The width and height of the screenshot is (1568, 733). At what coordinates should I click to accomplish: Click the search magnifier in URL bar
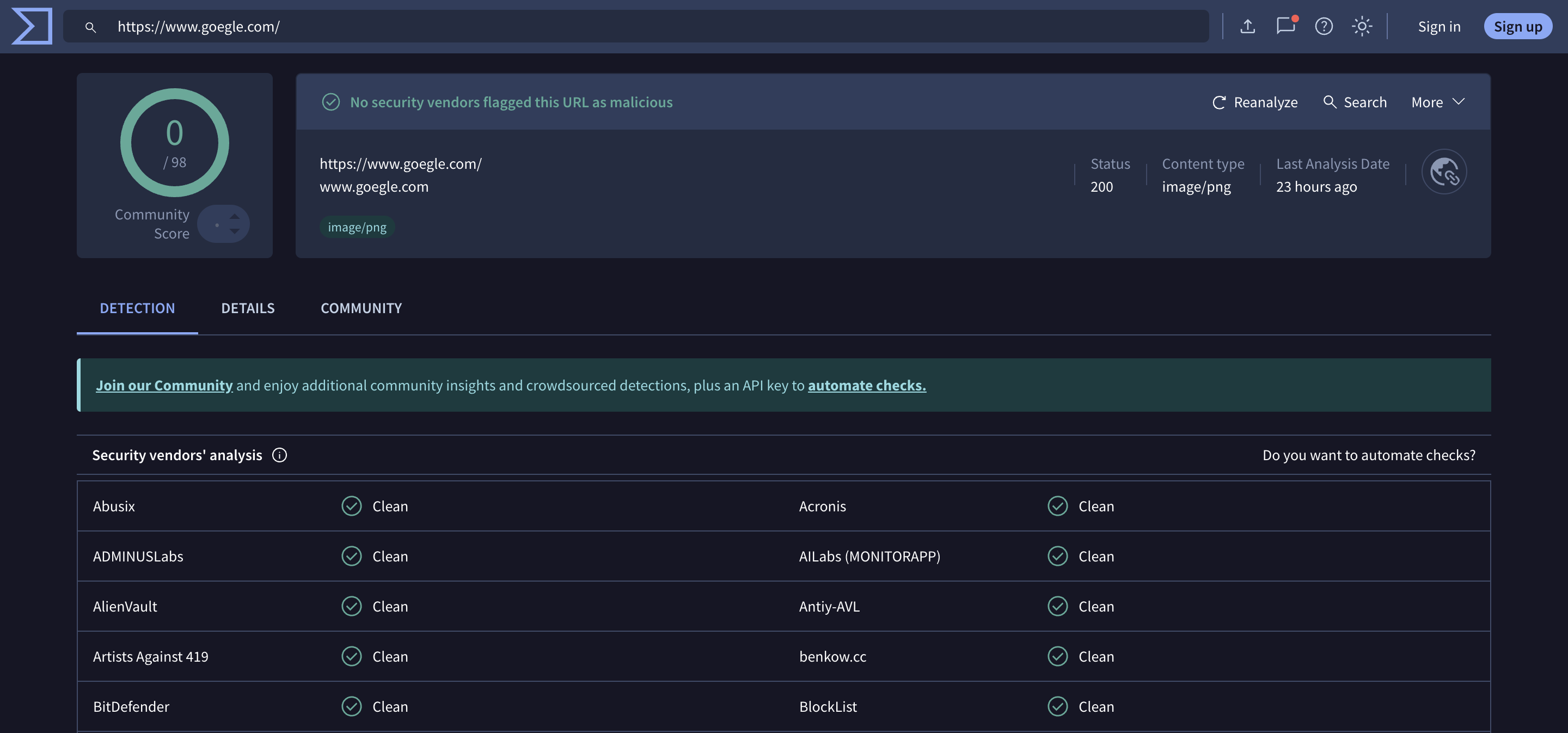pos(91,27)
